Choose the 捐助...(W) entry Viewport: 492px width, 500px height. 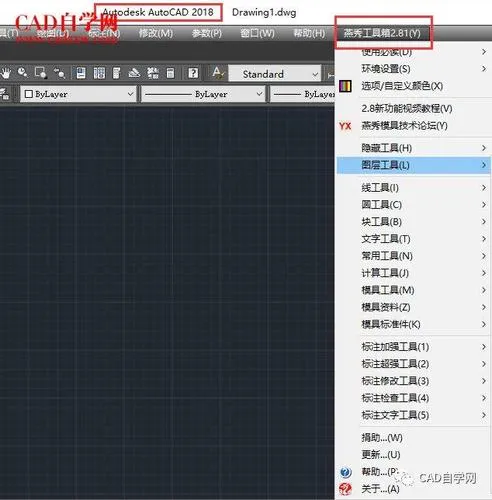point(413,437)
